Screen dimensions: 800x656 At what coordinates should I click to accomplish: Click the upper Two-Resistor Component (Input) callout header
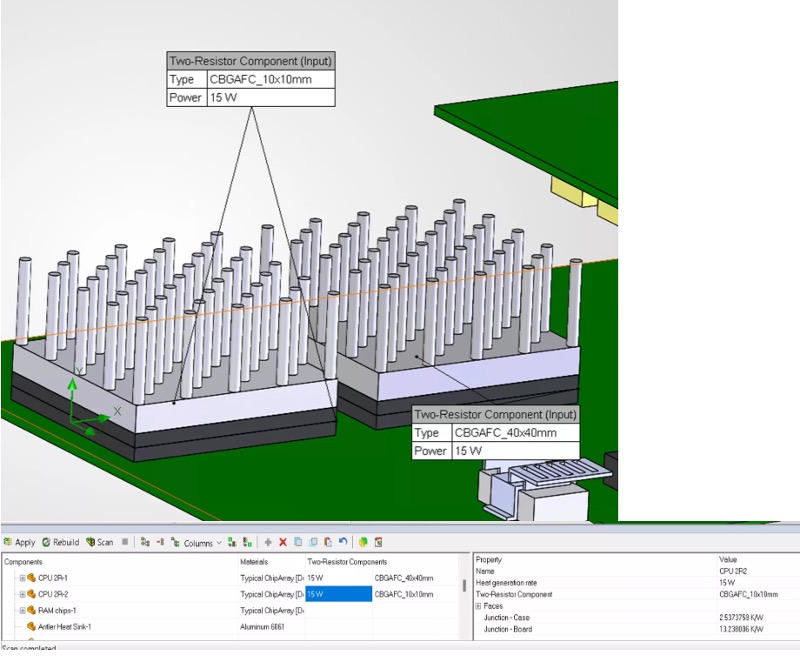(251, 61)
